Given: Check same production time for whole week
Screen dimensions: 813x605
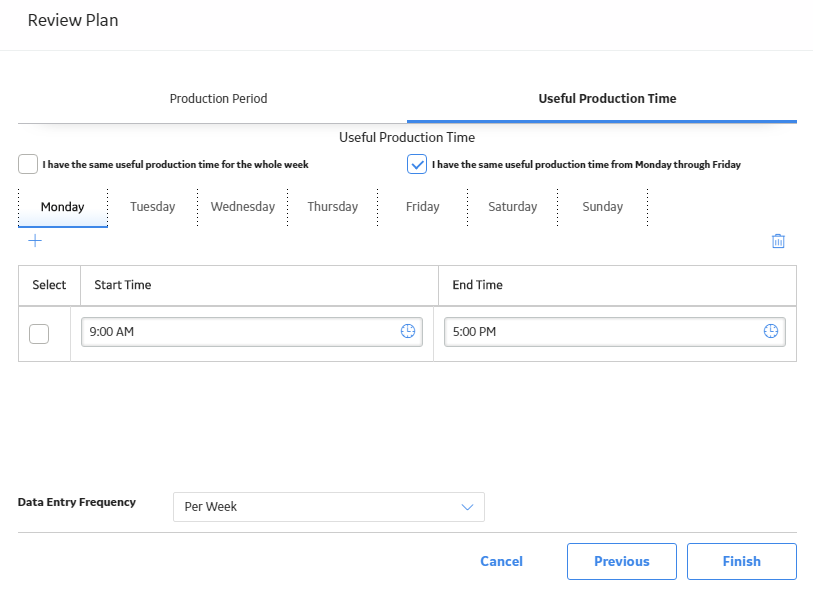Looking at the screenshot, I should tap(28, 164).
